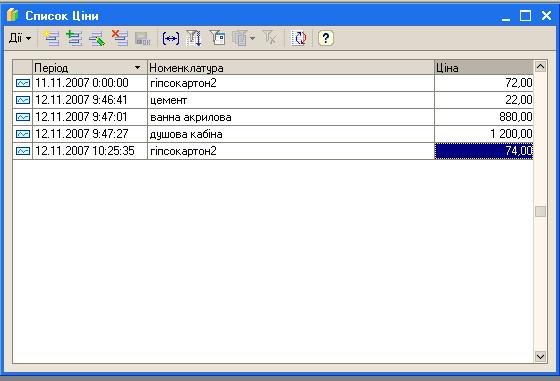Select the душова кабіна cell
The height and width of the screenshot is (381, 560).
click(x=291, y=134)
